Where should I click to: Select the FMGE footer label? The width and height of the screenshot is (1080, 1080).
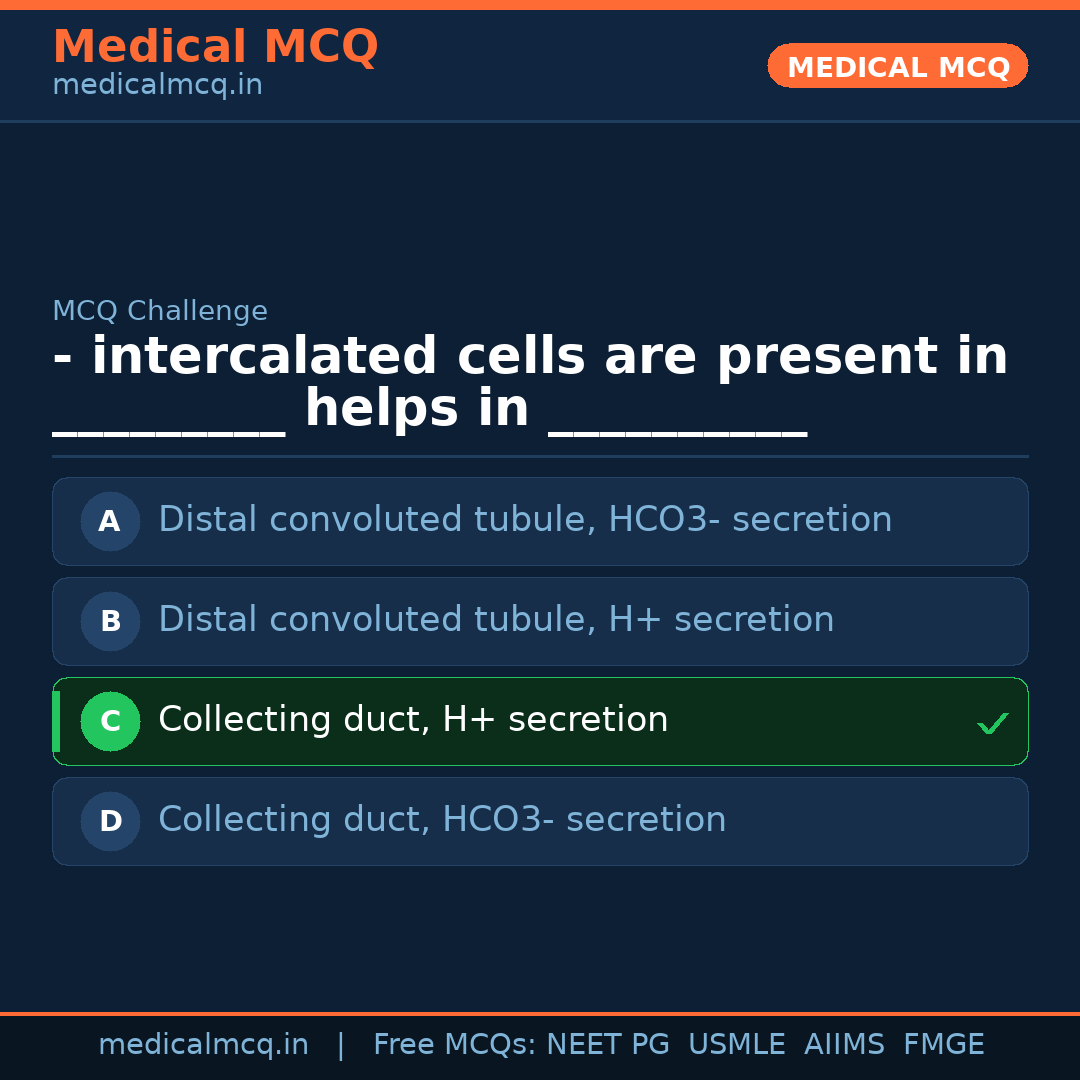pyautogui.click(x=944, y=1045)
